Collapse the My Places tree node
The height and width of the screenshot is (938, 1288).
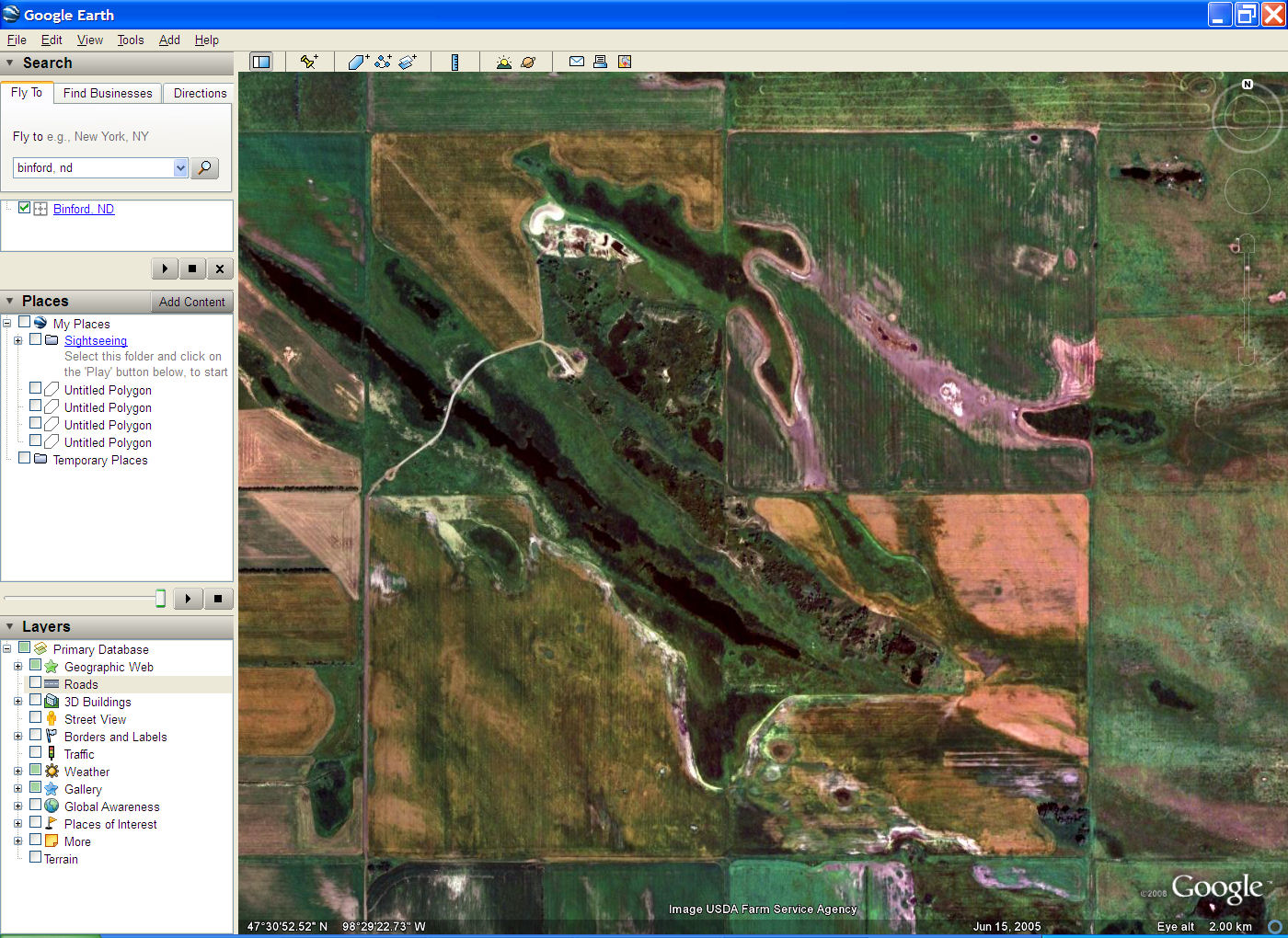[6, 323]
